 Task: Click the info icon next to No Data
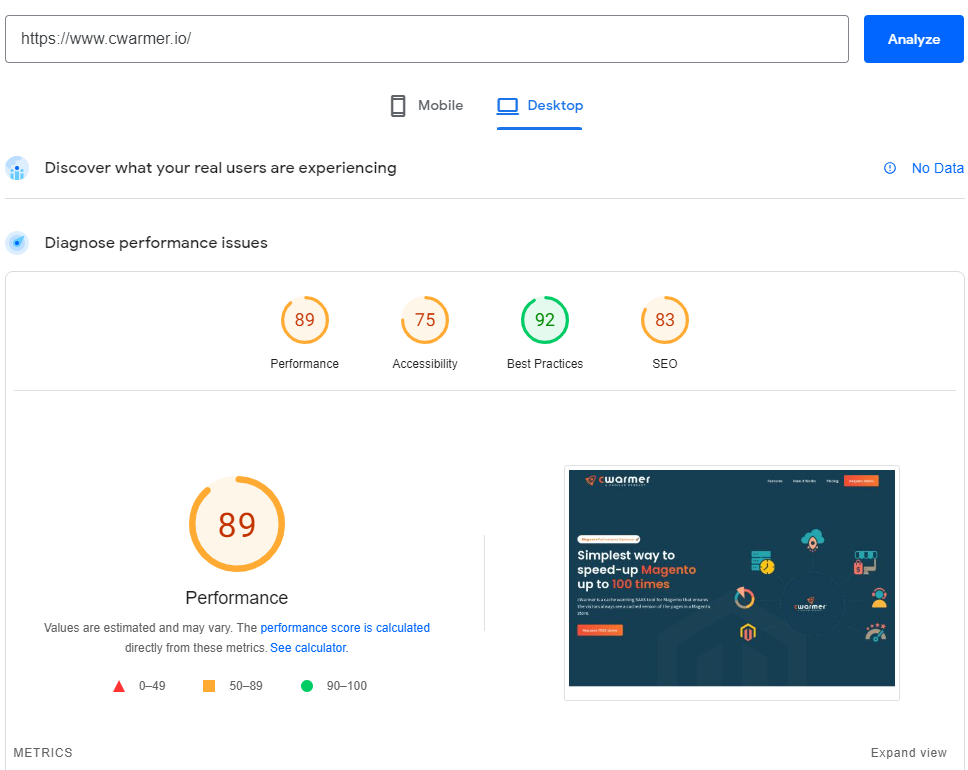coord(889,168)
